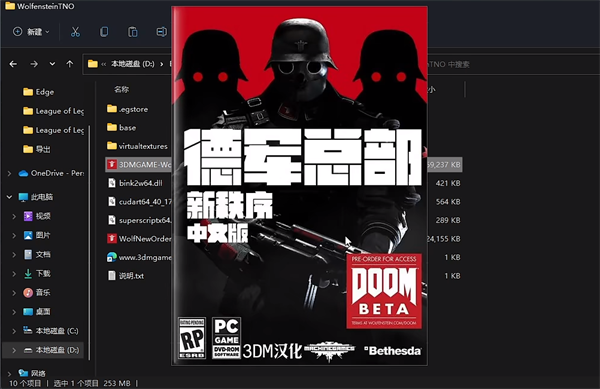Expand 本地磁盘 (C:) drive node
The height and width of the screenshot is (389, 600).
(14, 331)
